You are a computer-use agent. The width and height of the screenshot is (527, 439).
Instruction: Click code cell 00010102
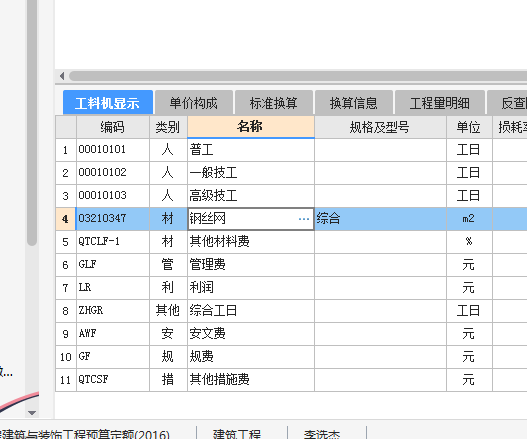point(113,173)
